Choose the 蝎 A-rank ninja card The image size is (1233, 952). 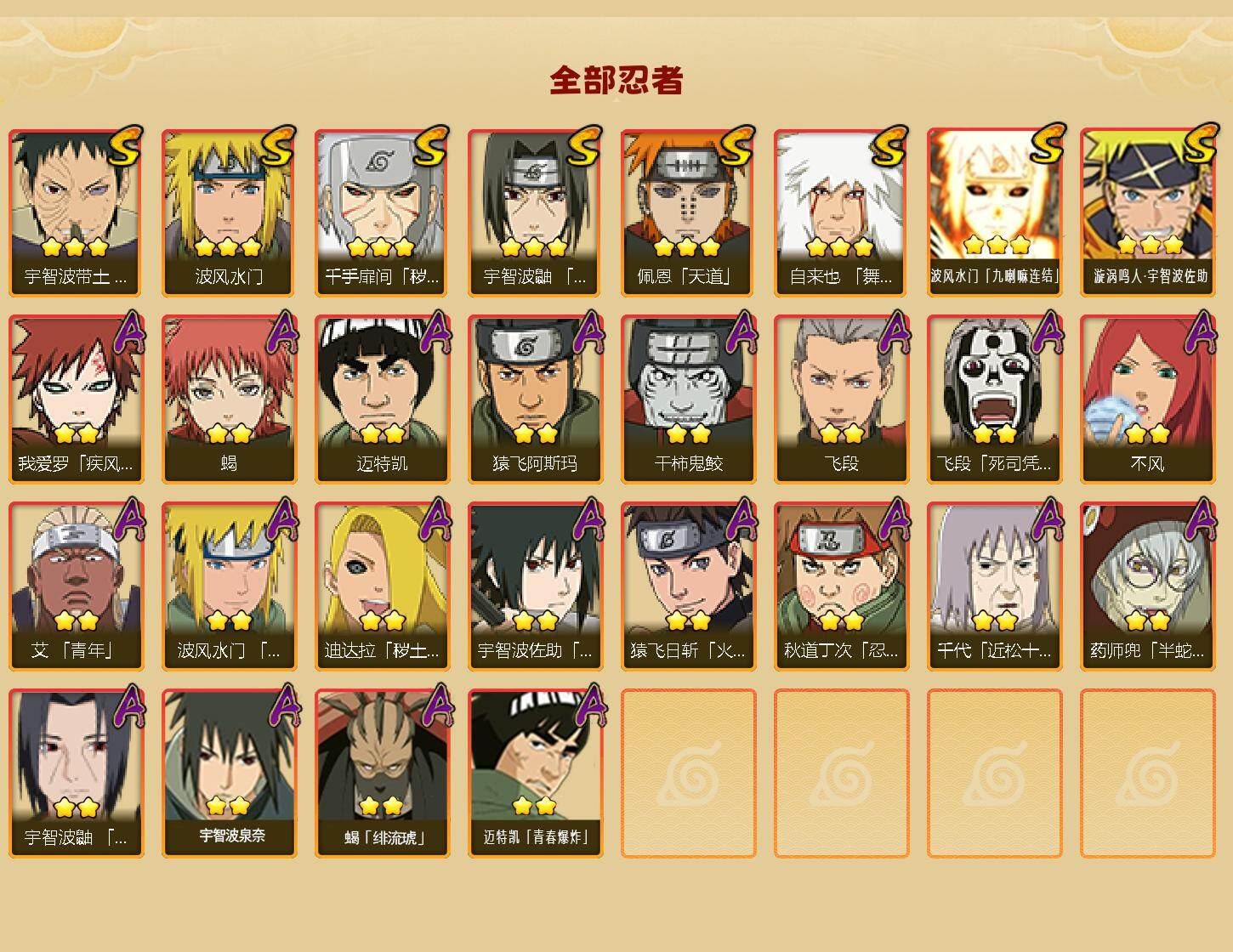pos(229,399)
